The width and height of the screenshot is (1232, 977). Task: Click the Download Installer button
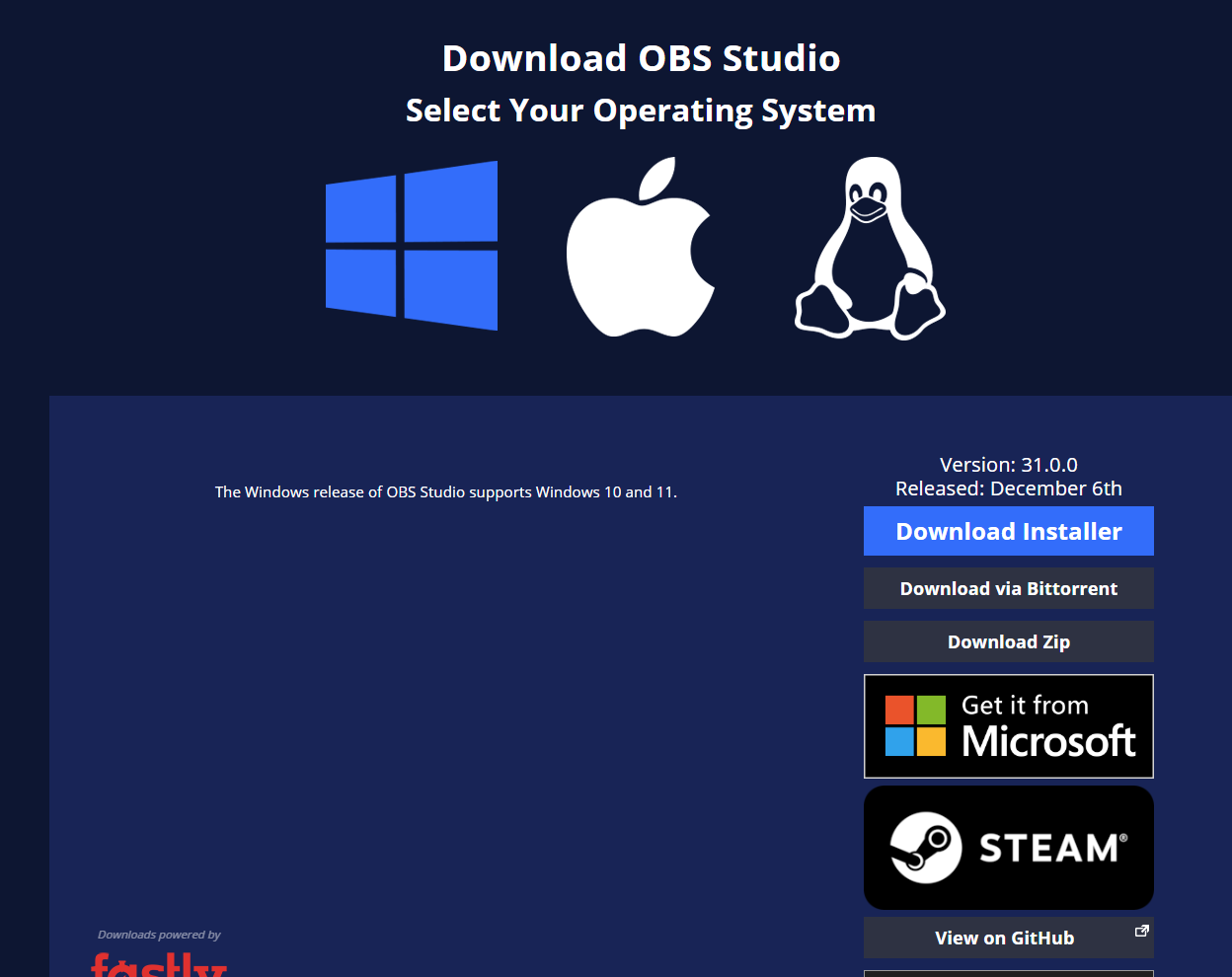pyautogui.click(x=1008, y=531)
